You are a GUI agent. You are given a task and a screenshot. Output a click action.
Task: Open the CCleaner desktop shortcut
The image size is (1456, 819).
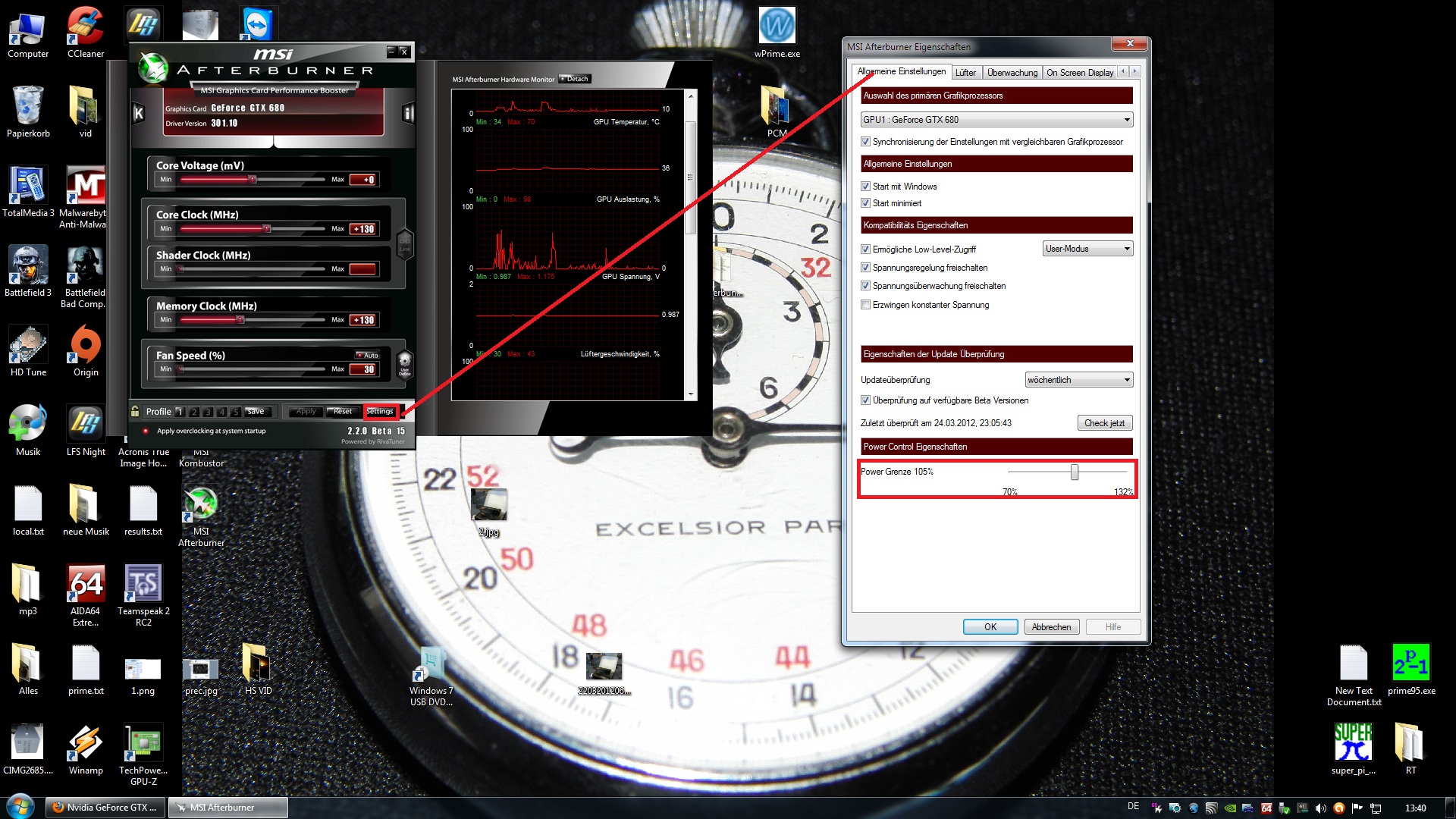(86, 33)
